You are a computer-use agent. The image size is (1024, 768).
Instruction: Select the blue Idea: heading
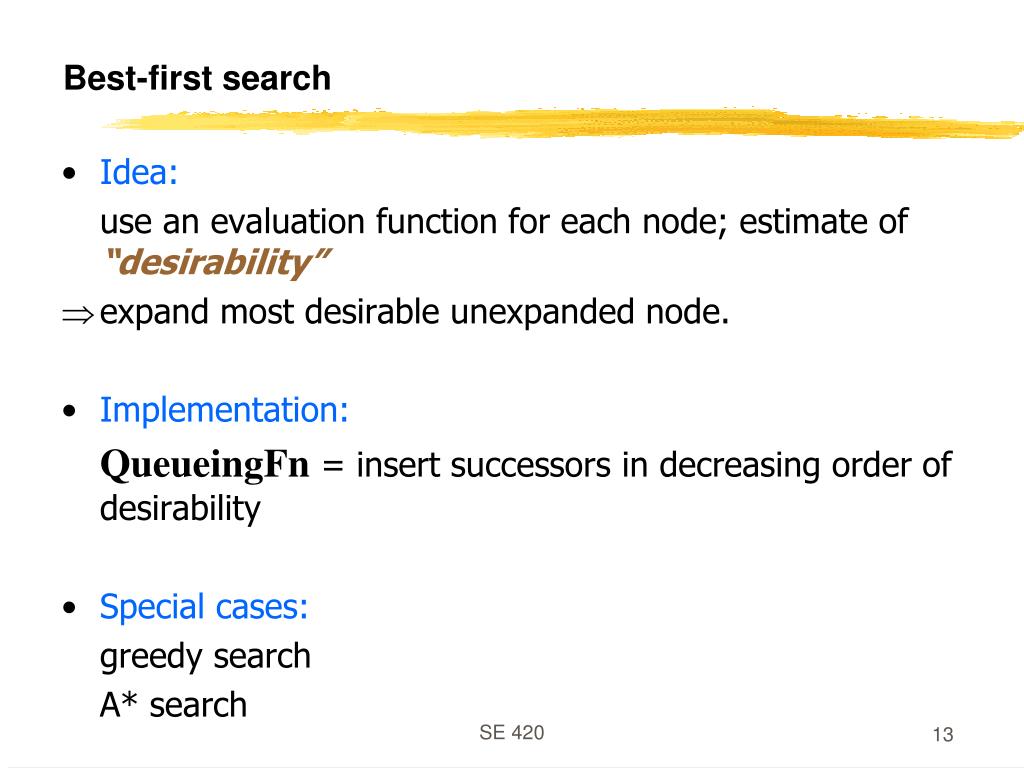point(138,172)
